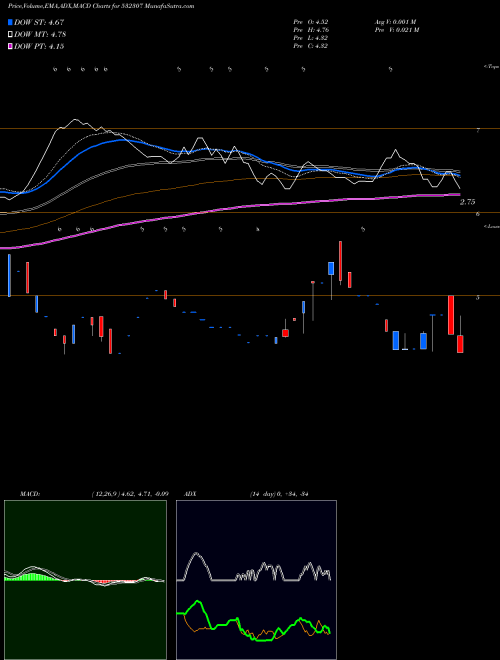Select the 'DOW MT: 4.78' legend text
The width and height of the screenshot is (500, 660).
40,35
